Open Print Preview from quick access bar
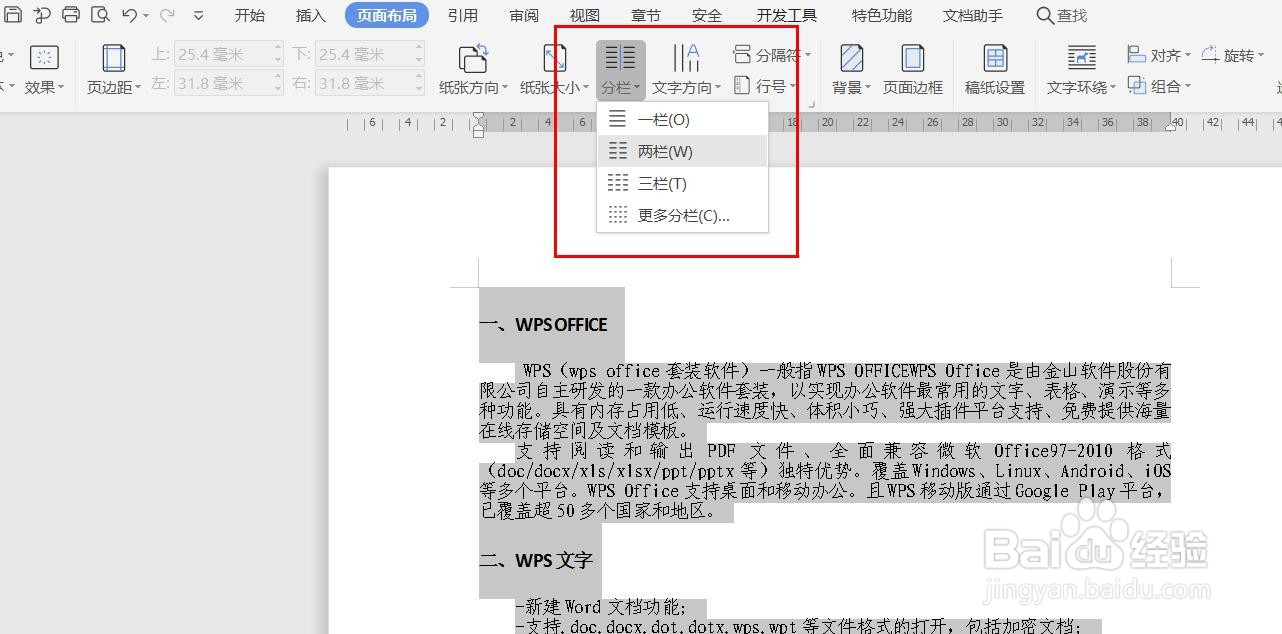 click(100, 15)
